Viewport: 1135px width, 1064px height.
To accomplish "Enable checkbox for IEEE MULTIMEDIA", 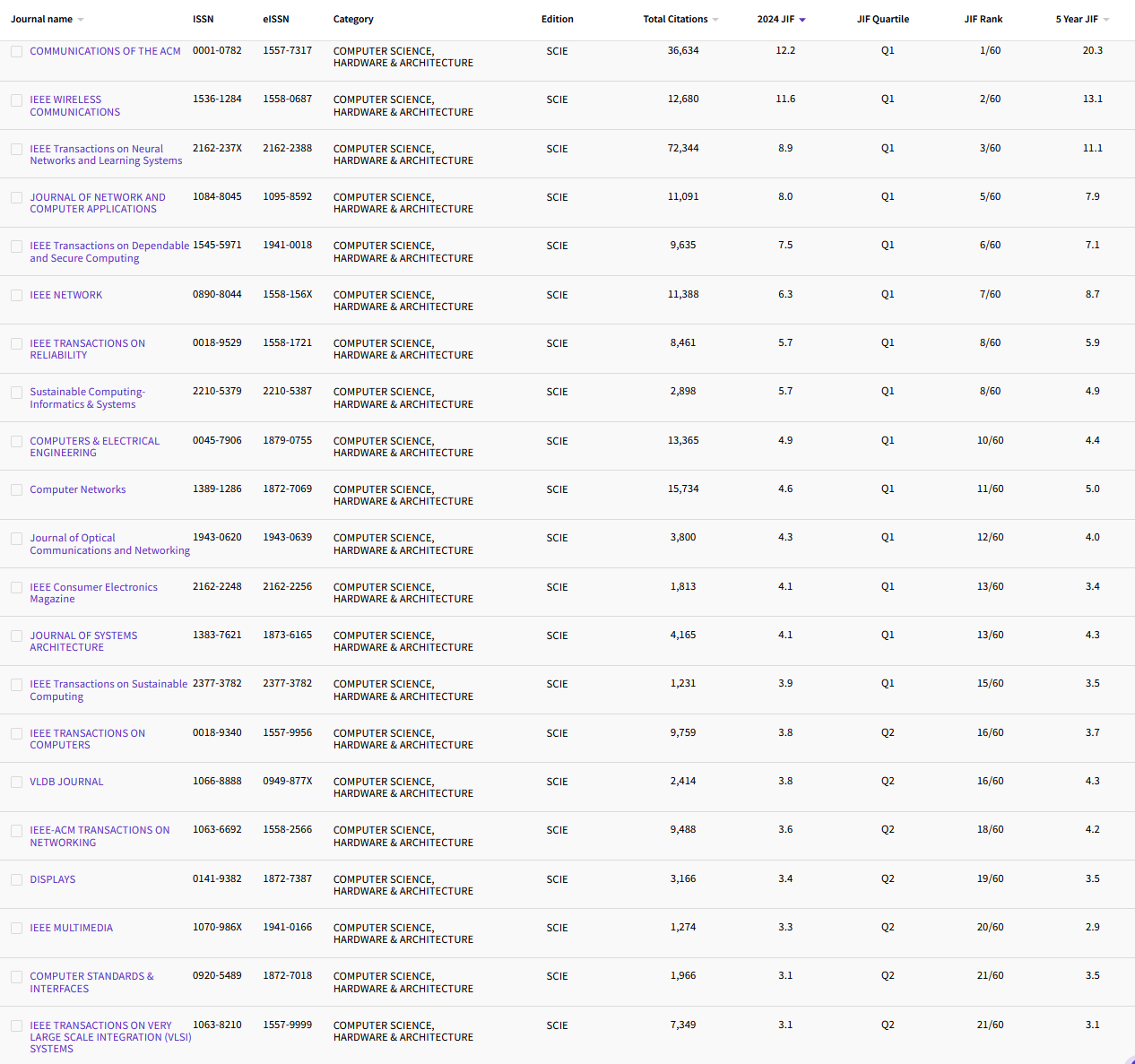I will click(16, 928).
